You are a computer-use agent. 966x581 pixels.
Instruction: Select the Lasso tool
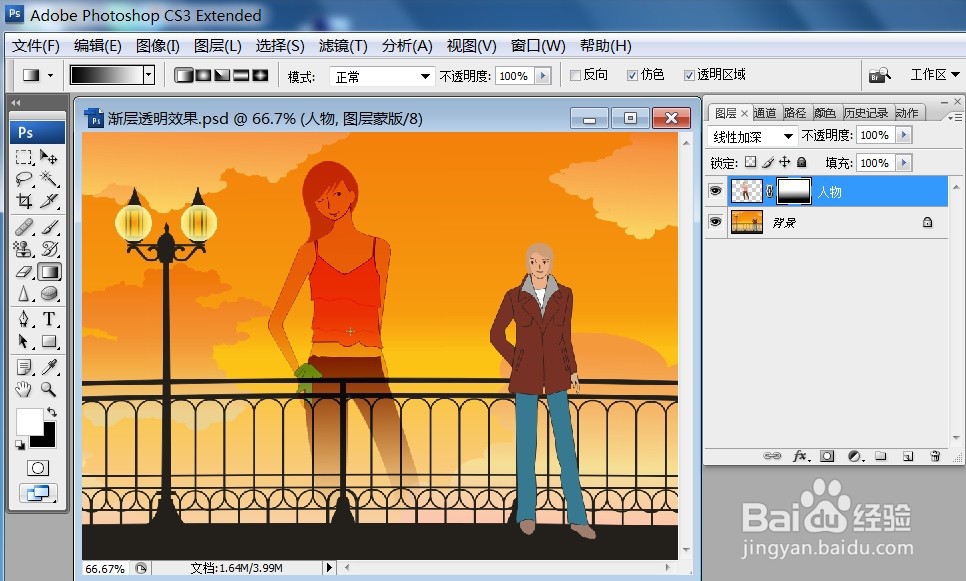click(x=24, y=179)
